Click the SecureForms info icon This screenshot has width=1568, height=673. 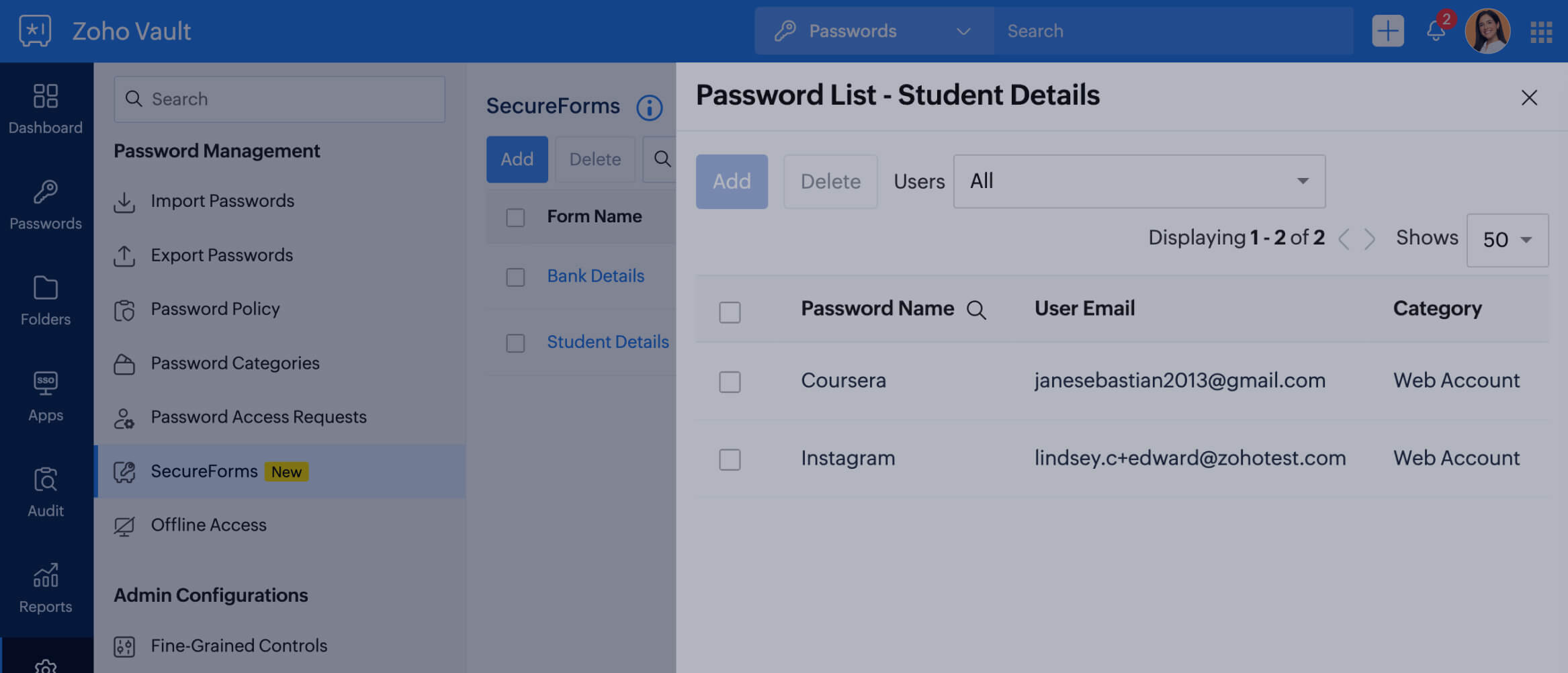coord(649,107)
